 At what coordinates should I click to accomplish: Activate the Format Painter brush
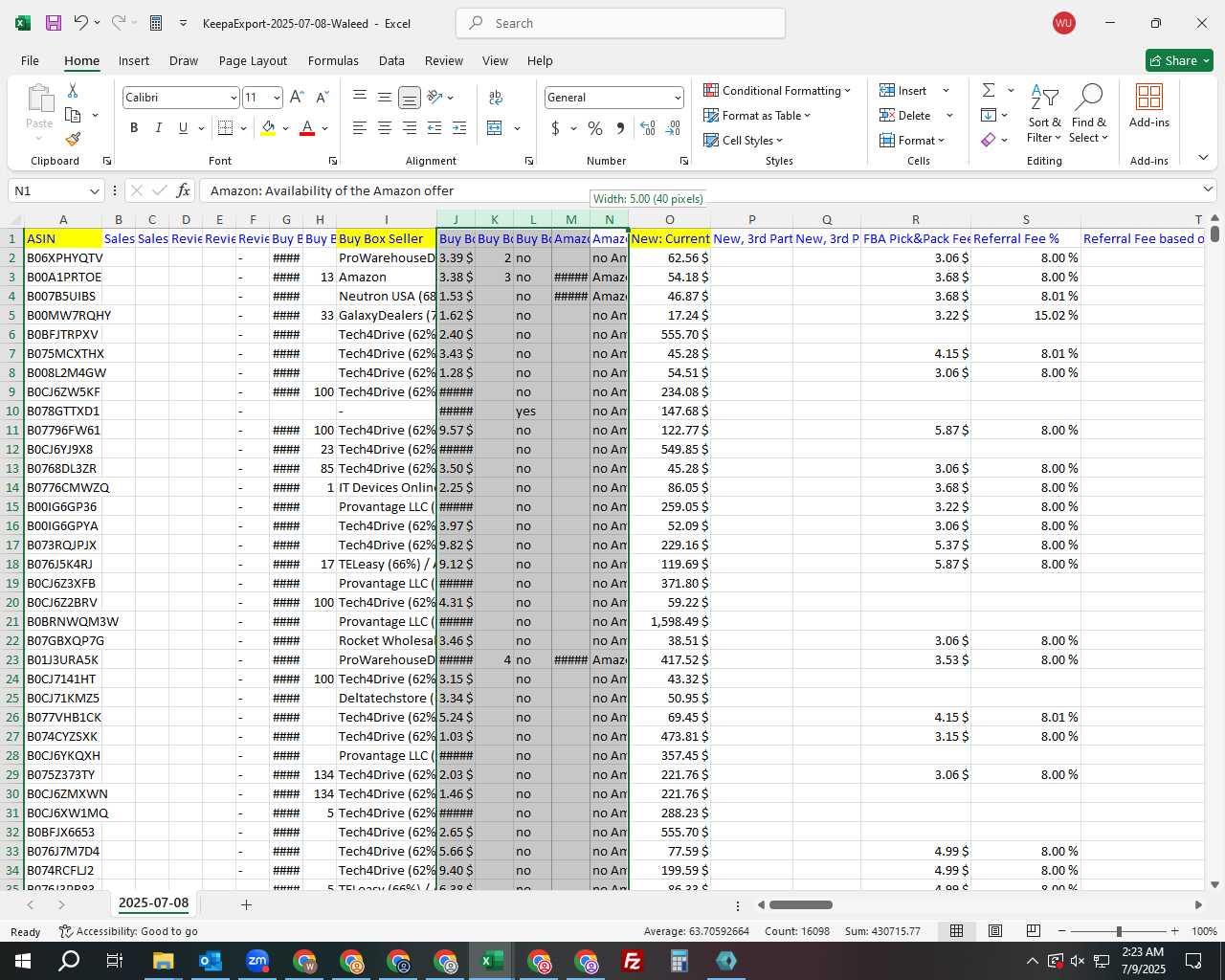coord(73,140)
